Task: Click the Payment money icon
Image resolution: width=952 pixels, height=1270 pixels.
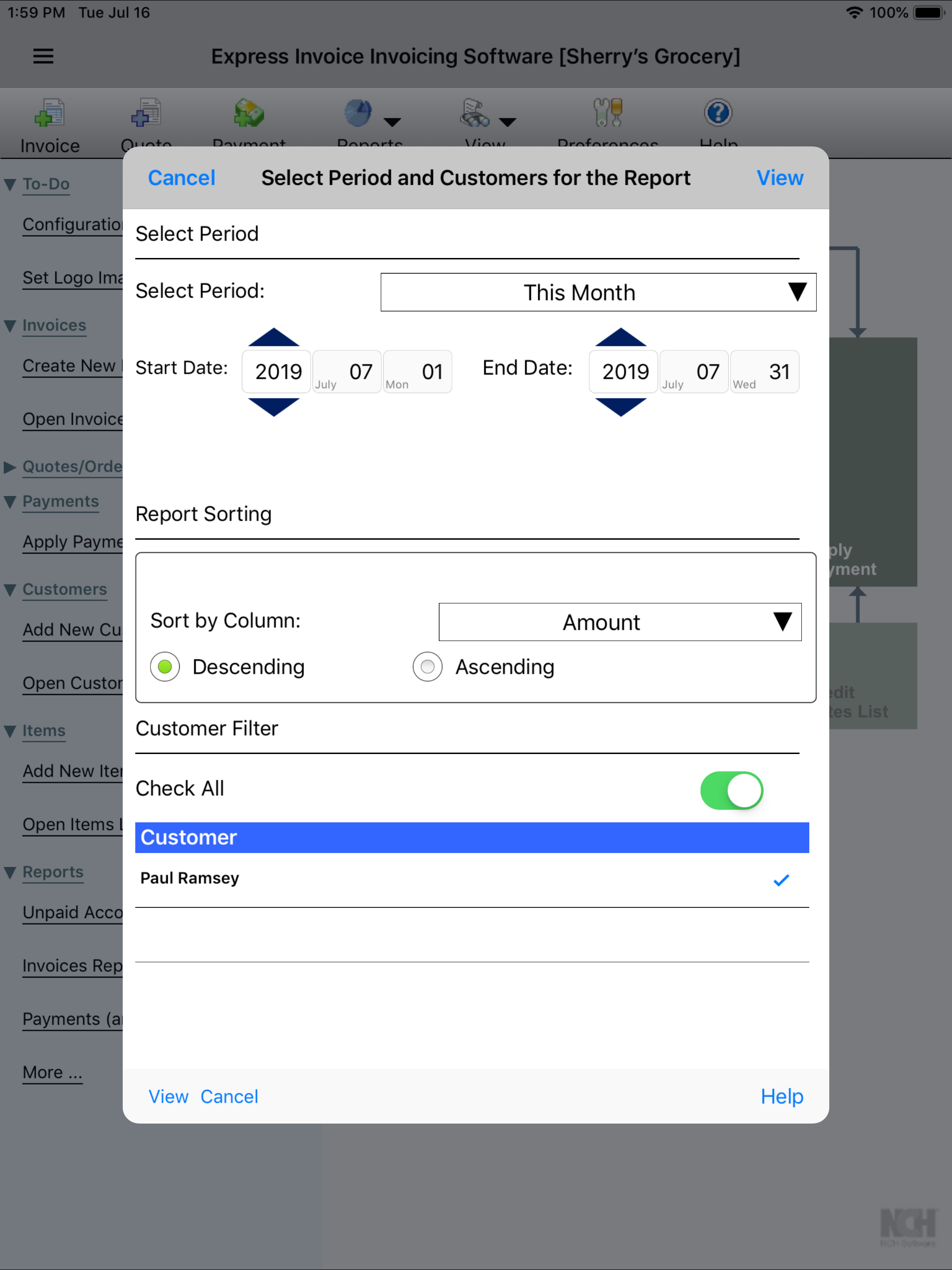Action: [x=249, y=113]
